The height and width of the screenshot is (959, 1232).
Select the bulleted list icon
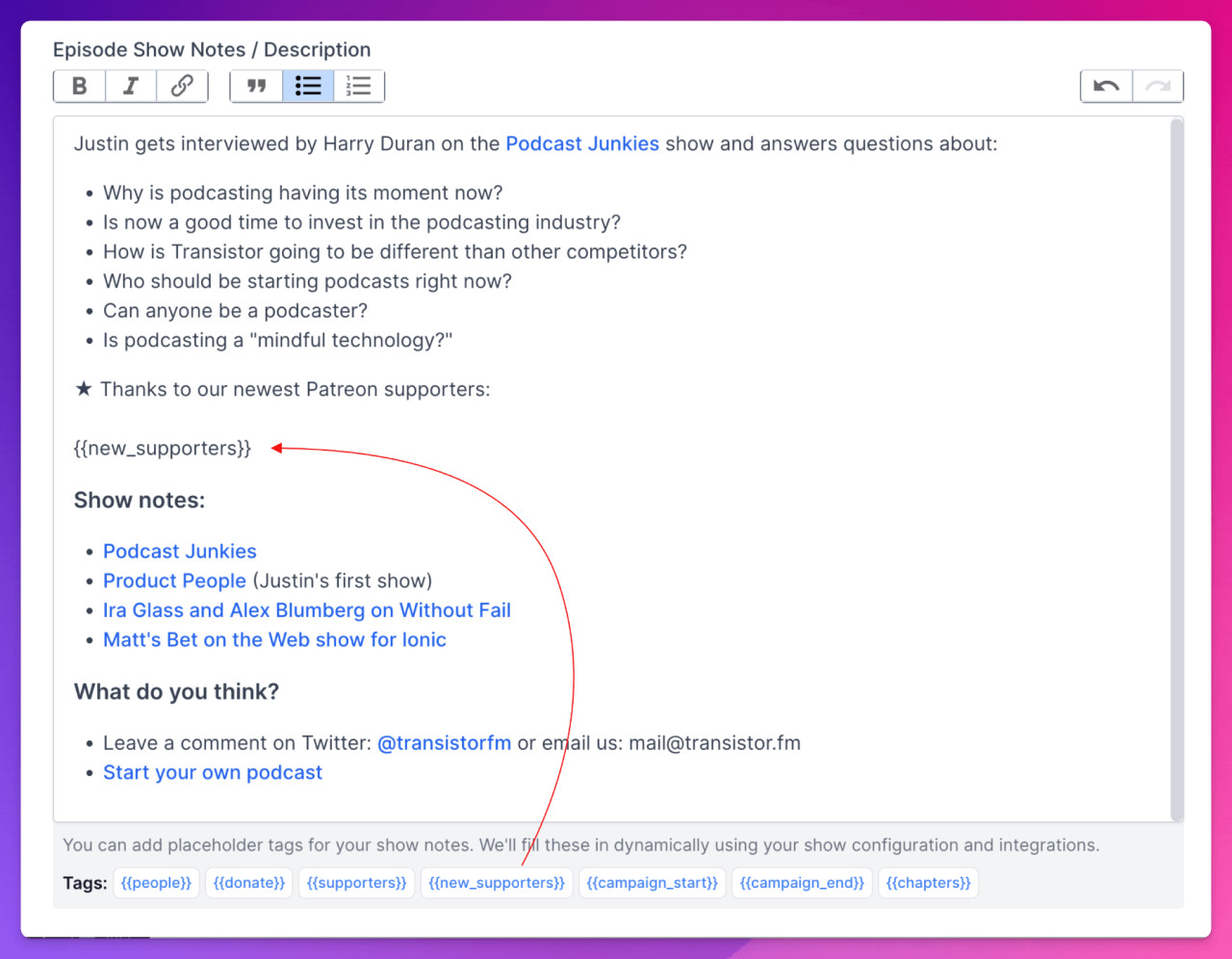pyautogui.click(x=308, y=86)
